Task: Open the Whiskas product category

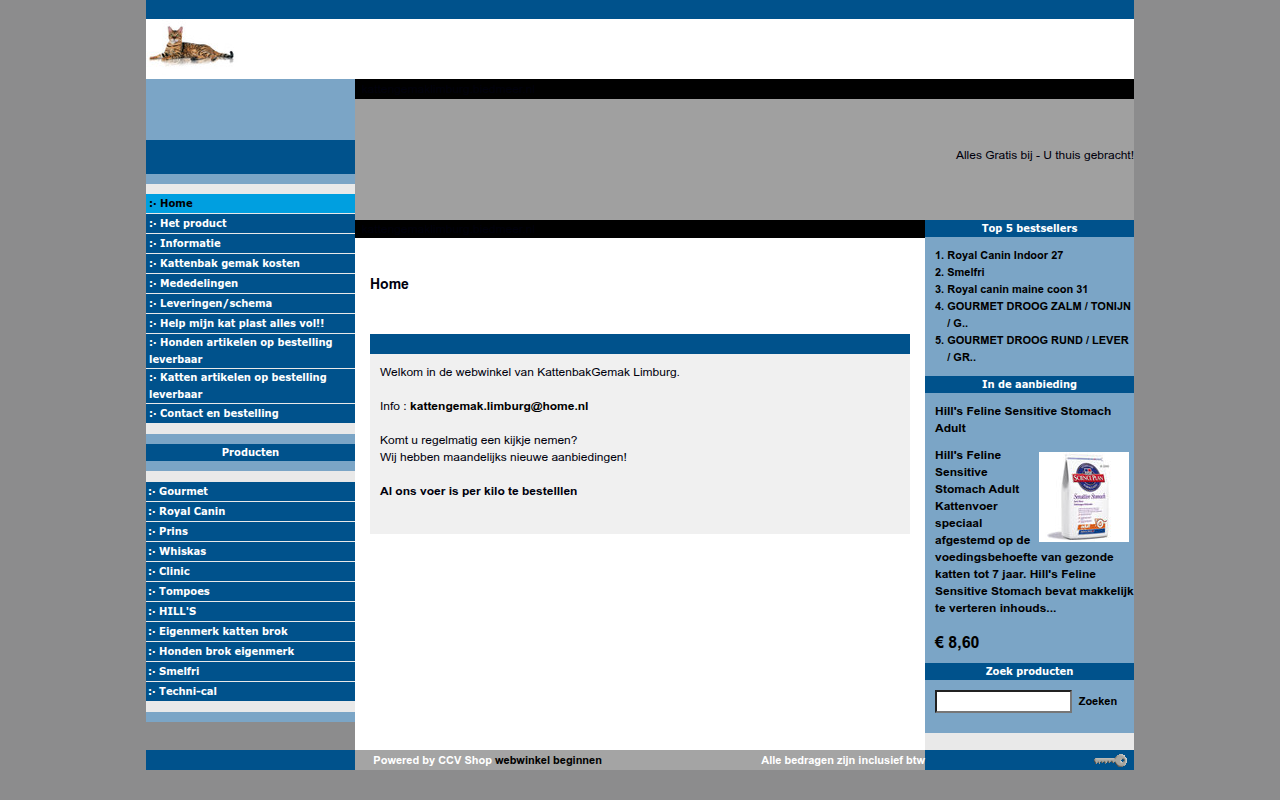Action: (x=250, y=552)
